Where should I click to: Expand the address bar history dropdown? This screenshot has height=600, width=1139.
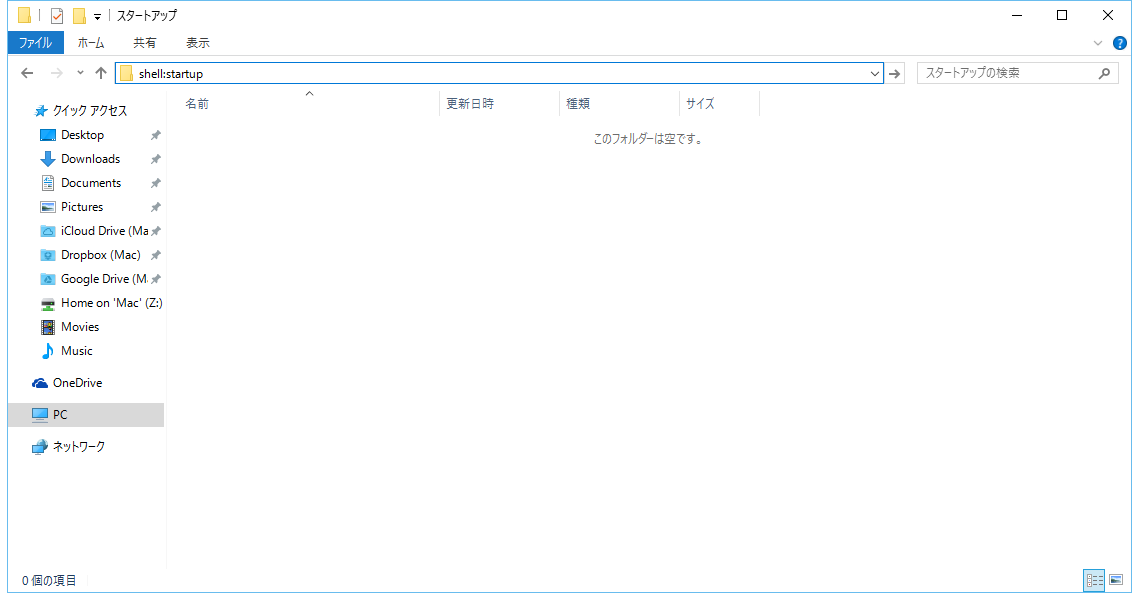click(x=875, y=73)
